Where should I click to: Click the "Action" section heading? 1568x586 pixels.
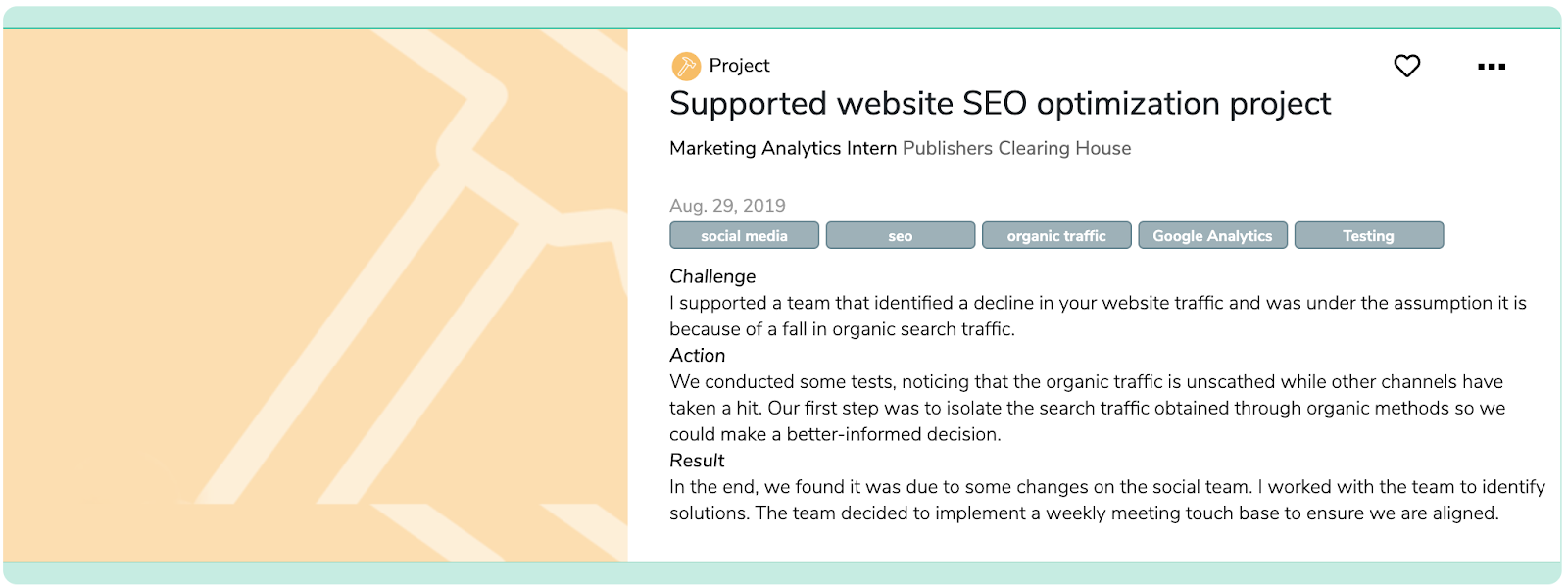coord(698,356)
